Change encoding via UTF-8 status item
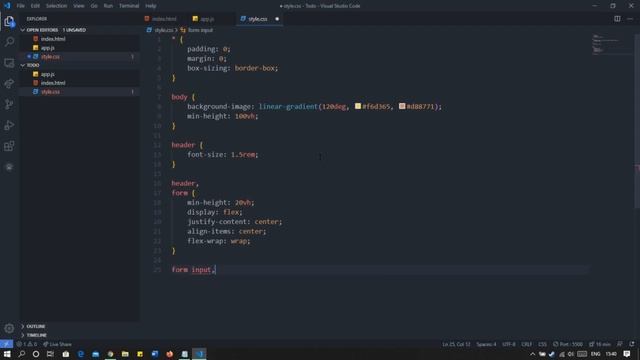The width and height of the screenshot is (640, 360). (x=509, y=344)
